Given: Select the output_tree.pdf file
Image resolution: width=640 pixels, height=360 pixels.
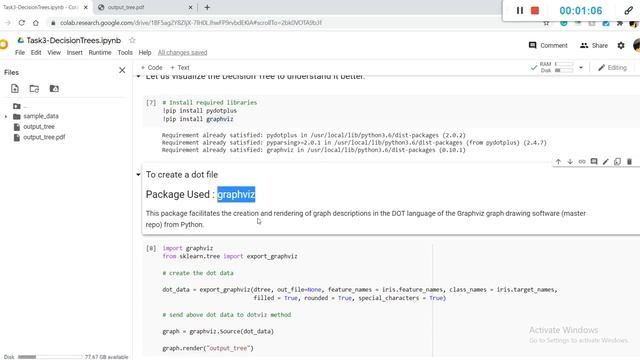Looking at the screenshot, I should click(44, 138).
